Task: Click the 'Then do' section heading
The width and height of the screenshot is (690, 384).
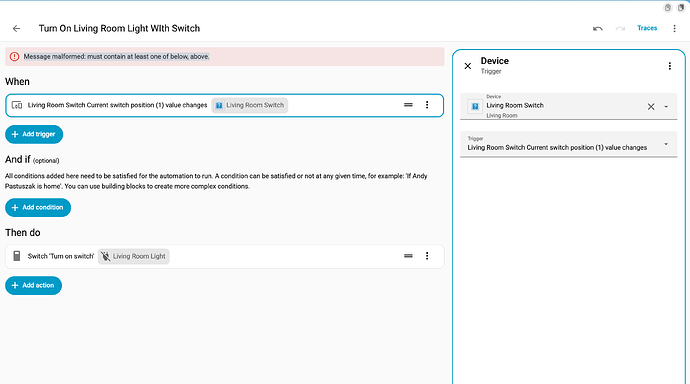Action: click(23, 233)
